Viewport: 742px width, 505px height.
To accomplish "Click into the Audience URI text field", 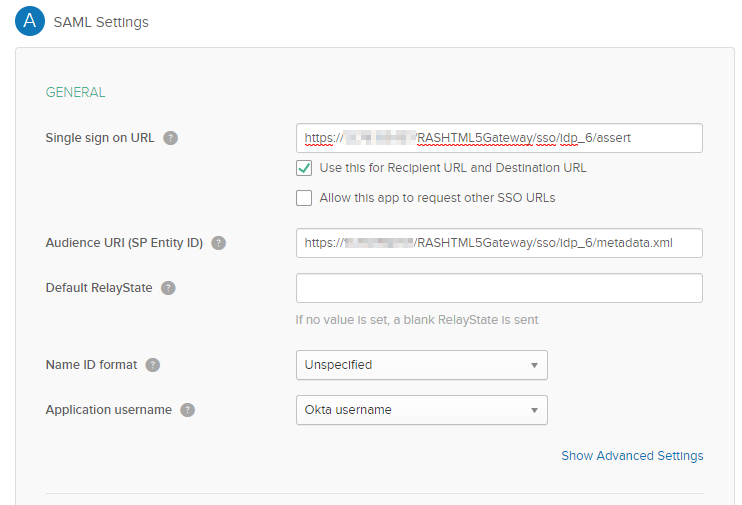I will pyautogui.click(x=499, y=243).
